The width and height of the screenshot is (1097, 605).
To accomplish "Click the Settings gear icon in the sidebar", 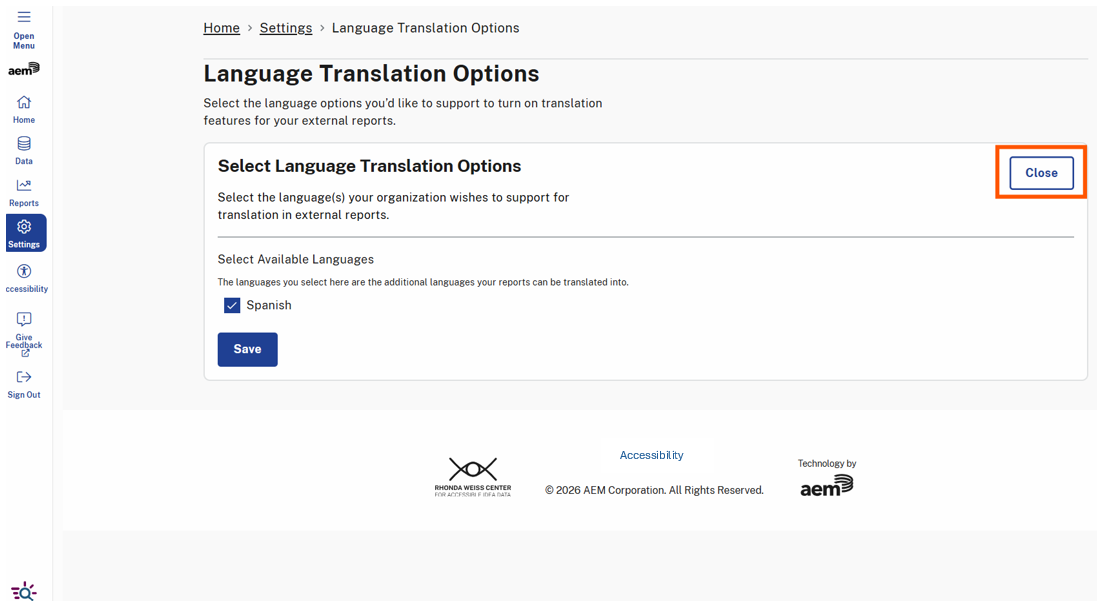I will (x=23, y=227).
